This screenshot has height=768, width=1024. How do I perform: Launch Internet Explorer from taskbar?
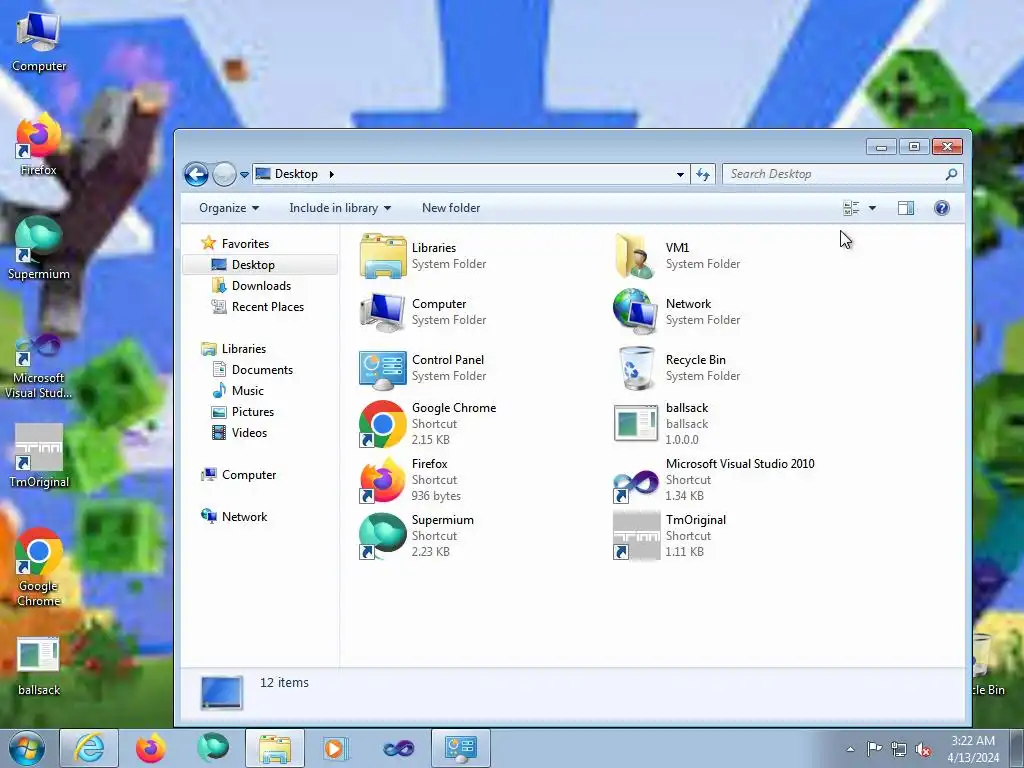(89, 748)
